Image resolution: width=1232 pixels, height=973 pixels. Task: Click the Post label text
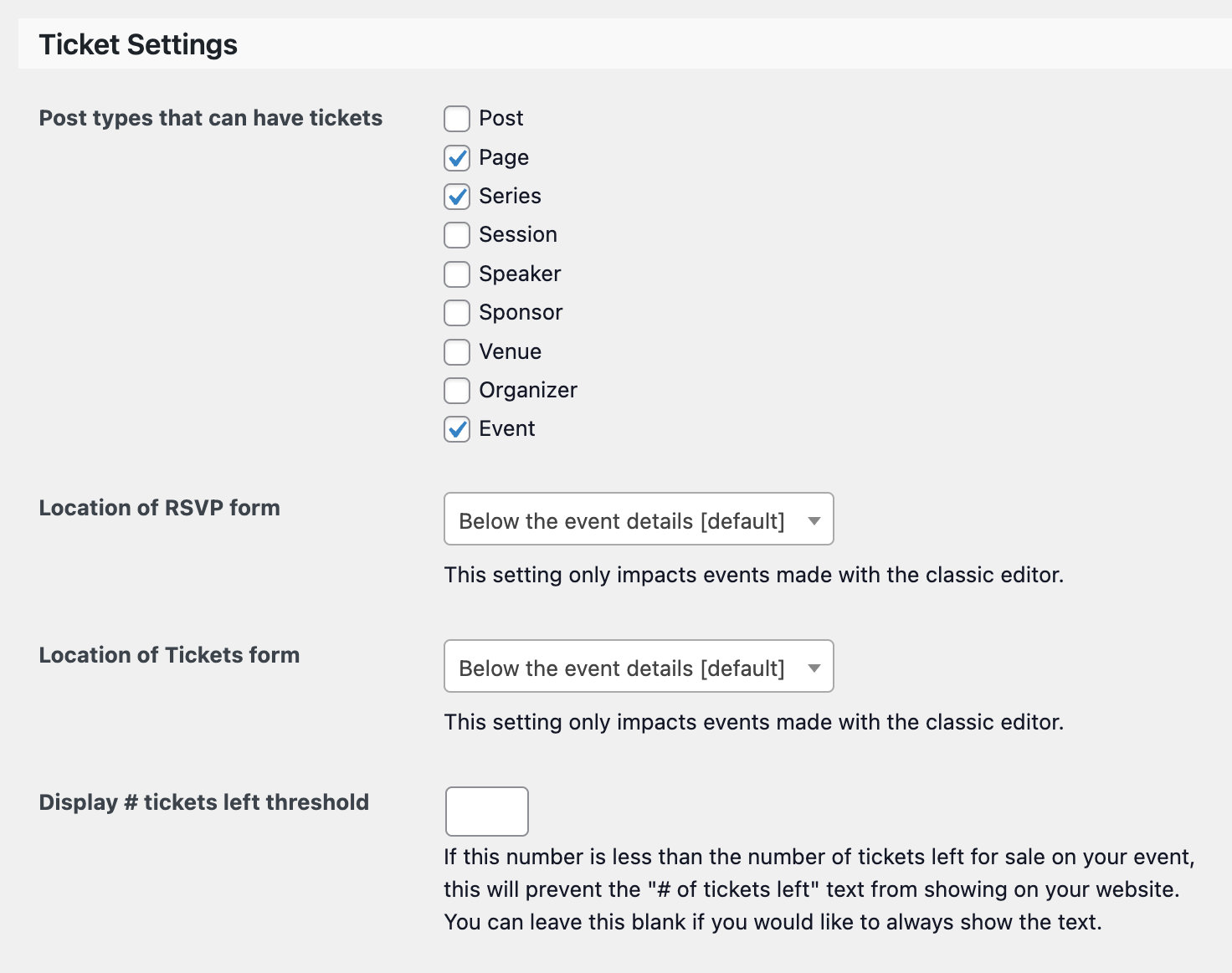[x=501, y=118]
